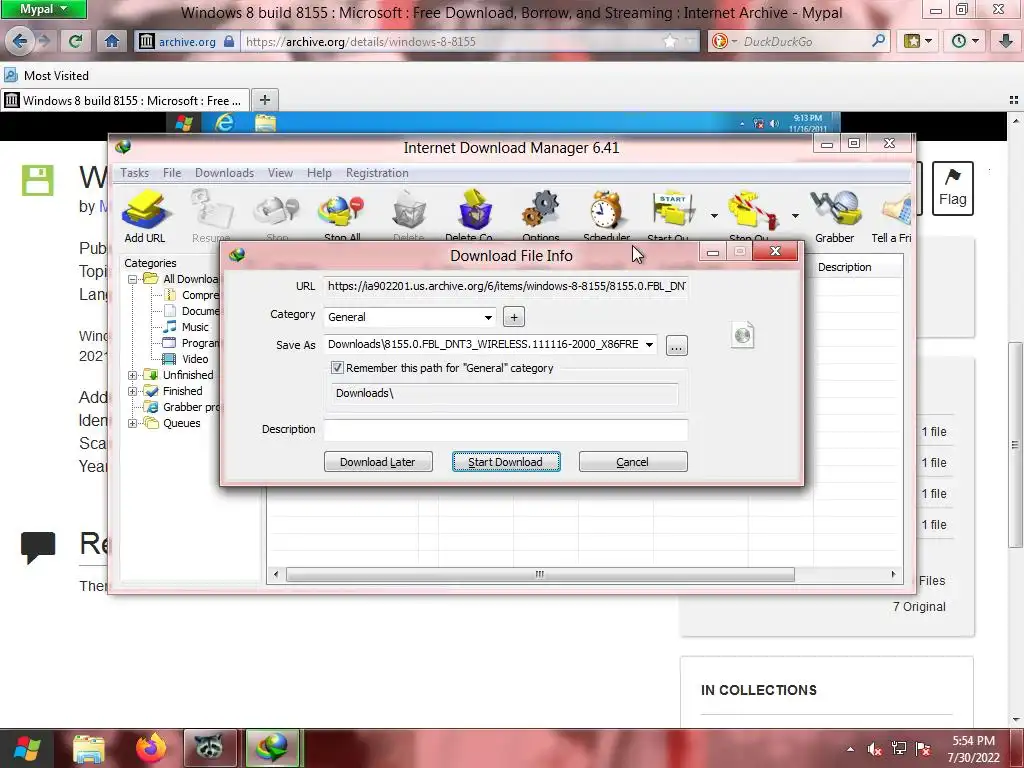
Task: Open the IDM Help menu
Action: [x=319, y=173]
